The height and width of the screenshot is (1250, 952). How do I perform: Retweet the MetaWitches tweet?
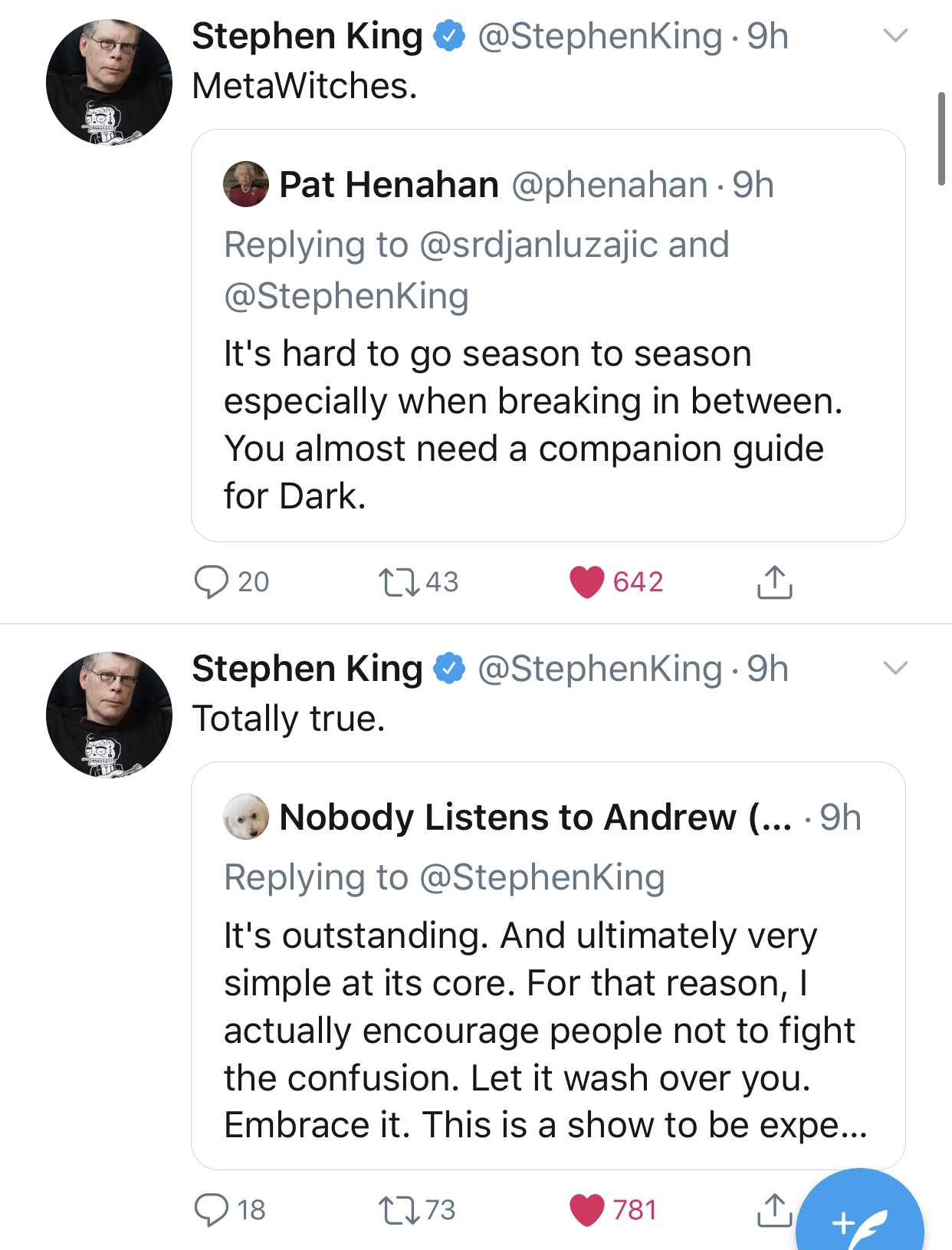pos(419,581)
